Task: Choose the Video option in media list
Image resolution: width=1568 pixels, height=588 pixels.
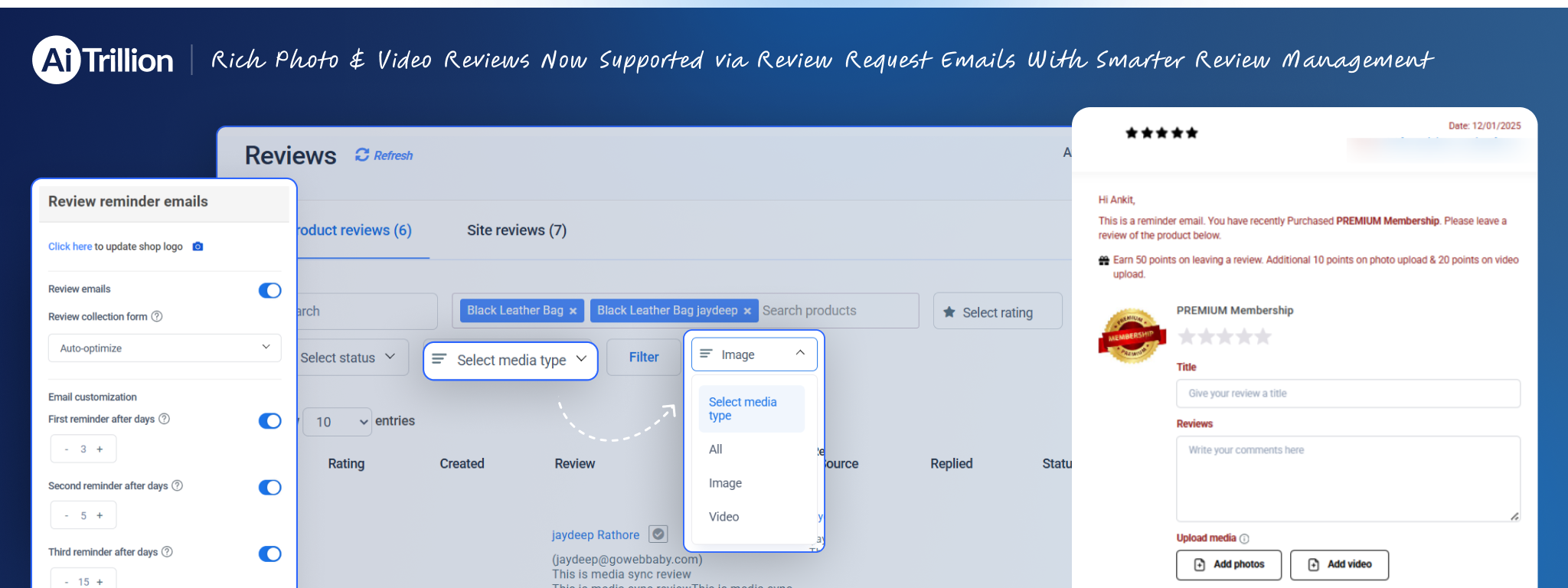Action: (724, 517)
